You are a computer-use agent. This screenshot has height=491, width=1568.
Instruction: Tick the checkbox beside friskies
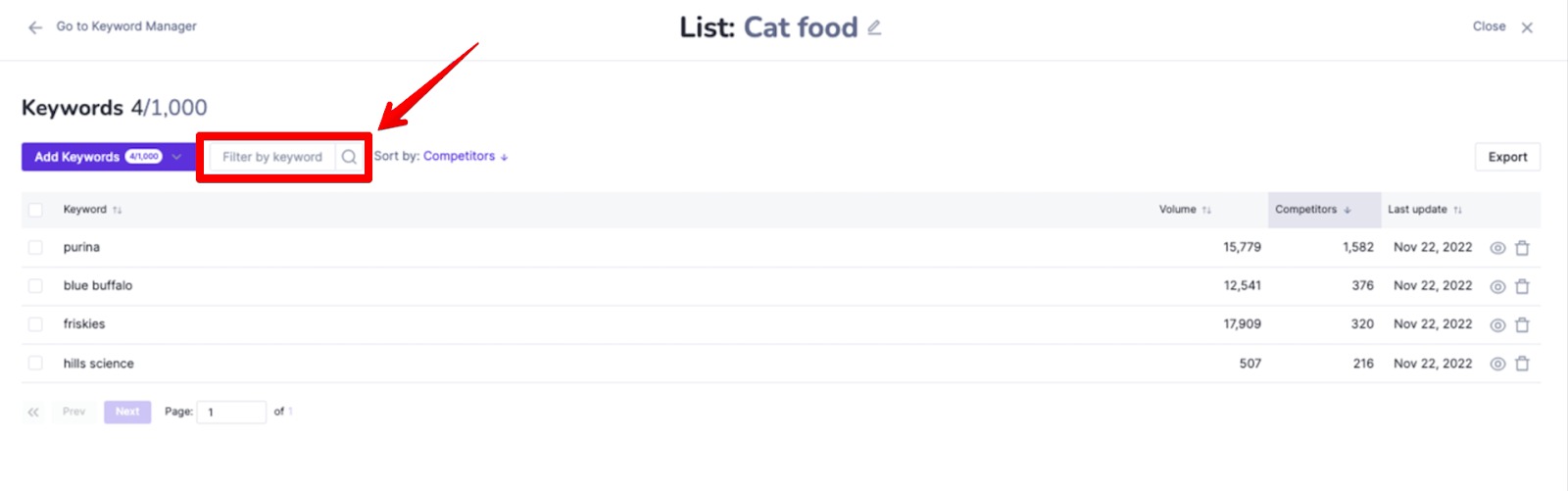coord(35,324)
